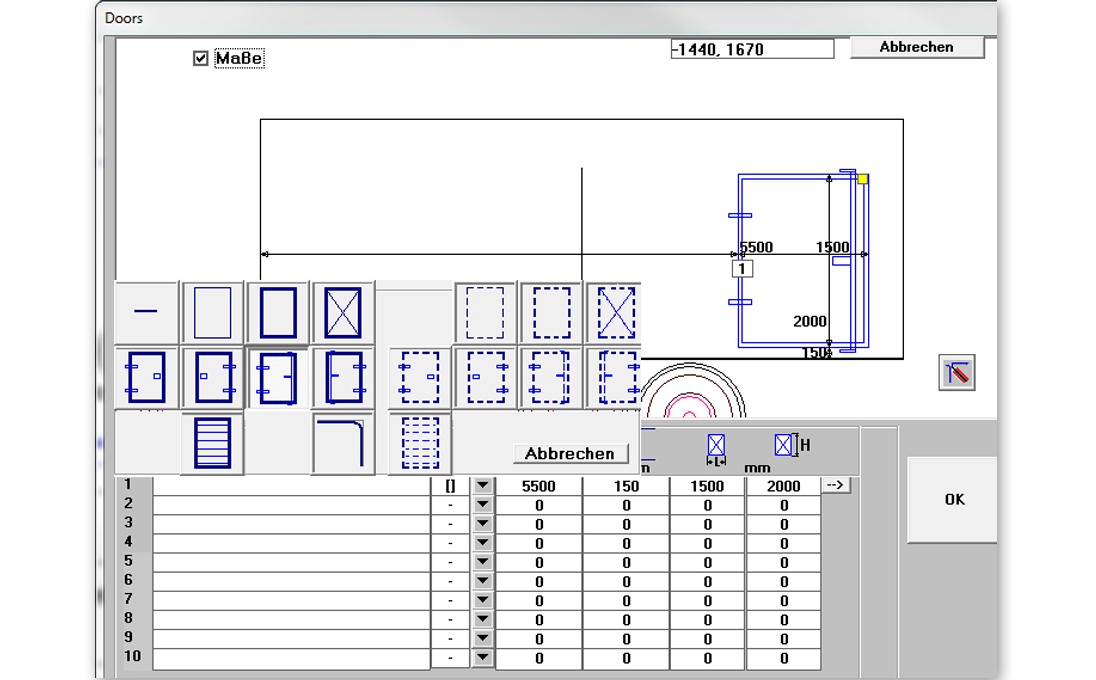Image resolution: width=1096 pixels, height=680 pixels.
Task: Click the height cell of row 4
Action: 783,543
